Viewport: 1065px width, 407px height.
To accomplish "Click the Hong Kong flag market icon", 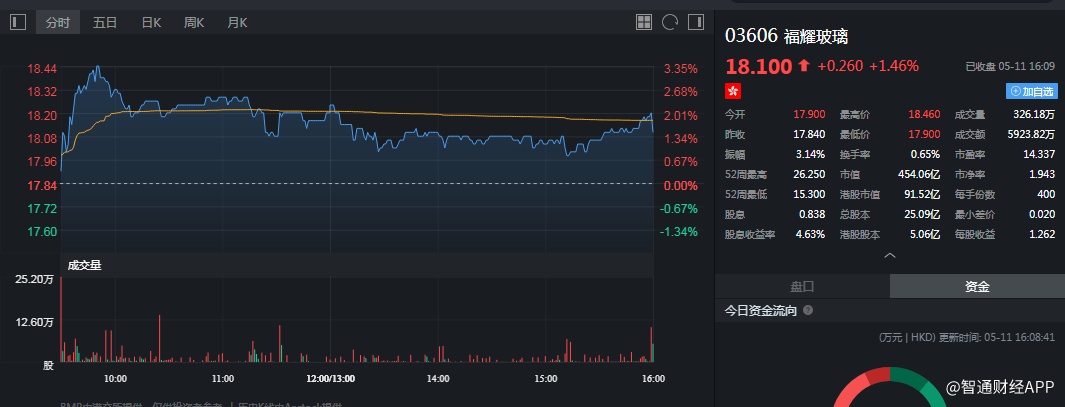I will point(733,90).
